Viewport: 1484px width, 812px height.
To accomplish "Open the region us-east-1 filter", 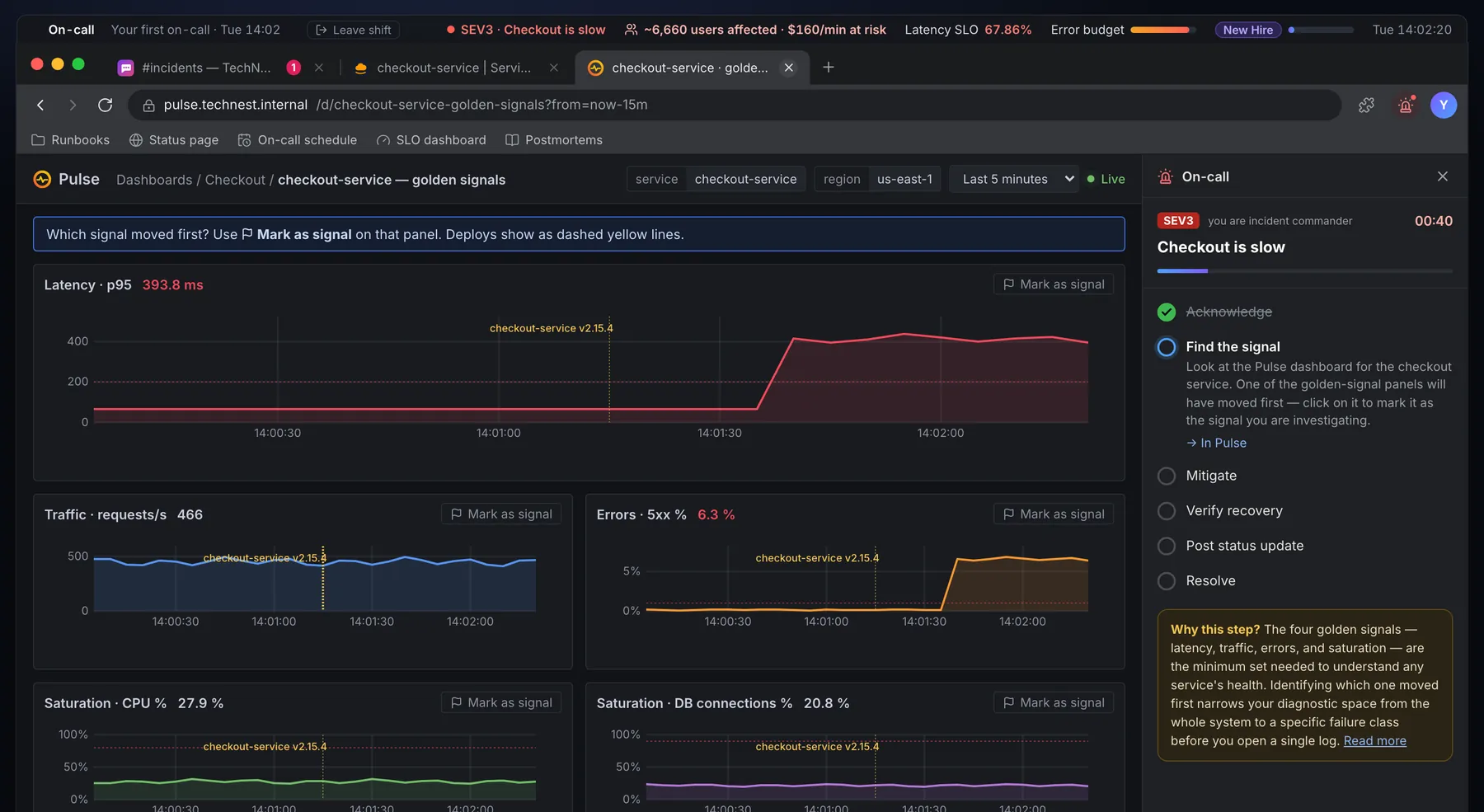I will point(878,179).
